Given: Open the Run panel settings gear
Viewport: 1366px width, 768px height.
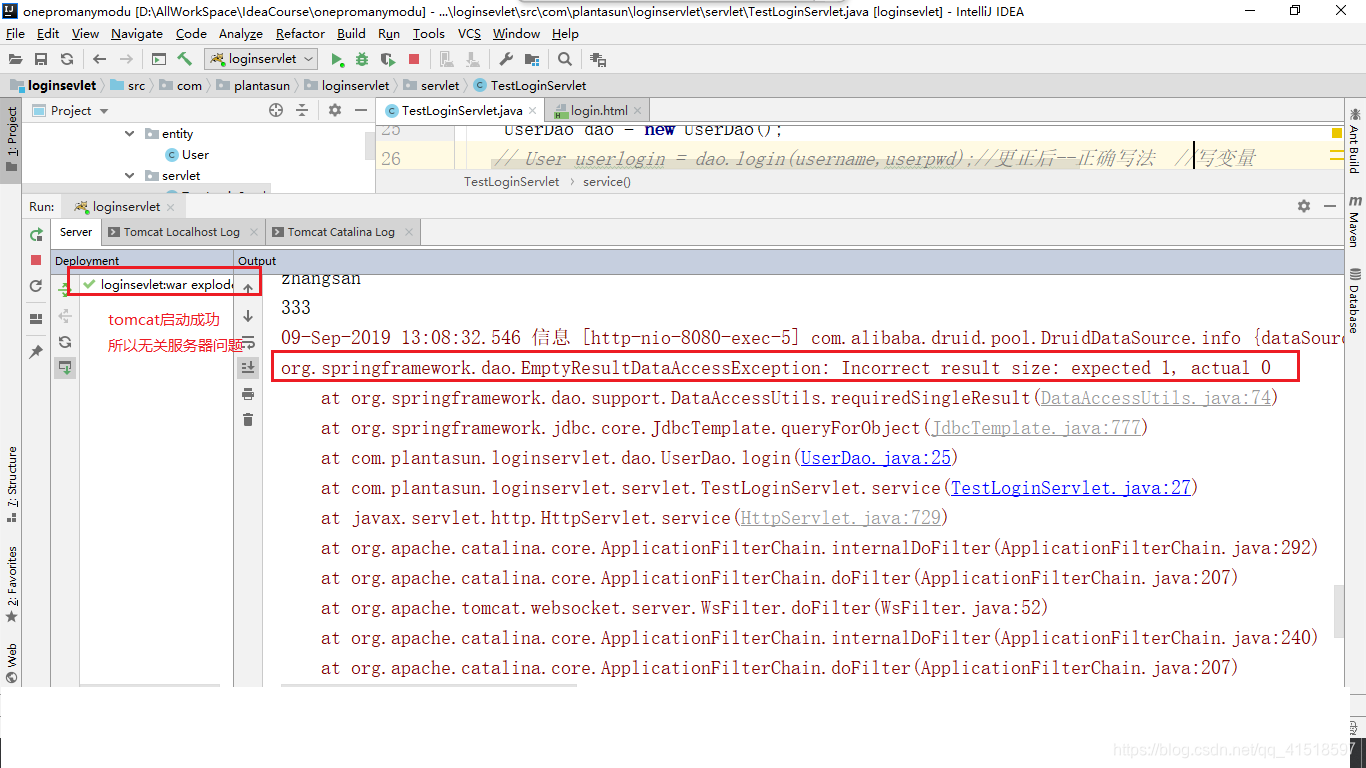Looking at the screenshot, I should tap(1304, 206).
